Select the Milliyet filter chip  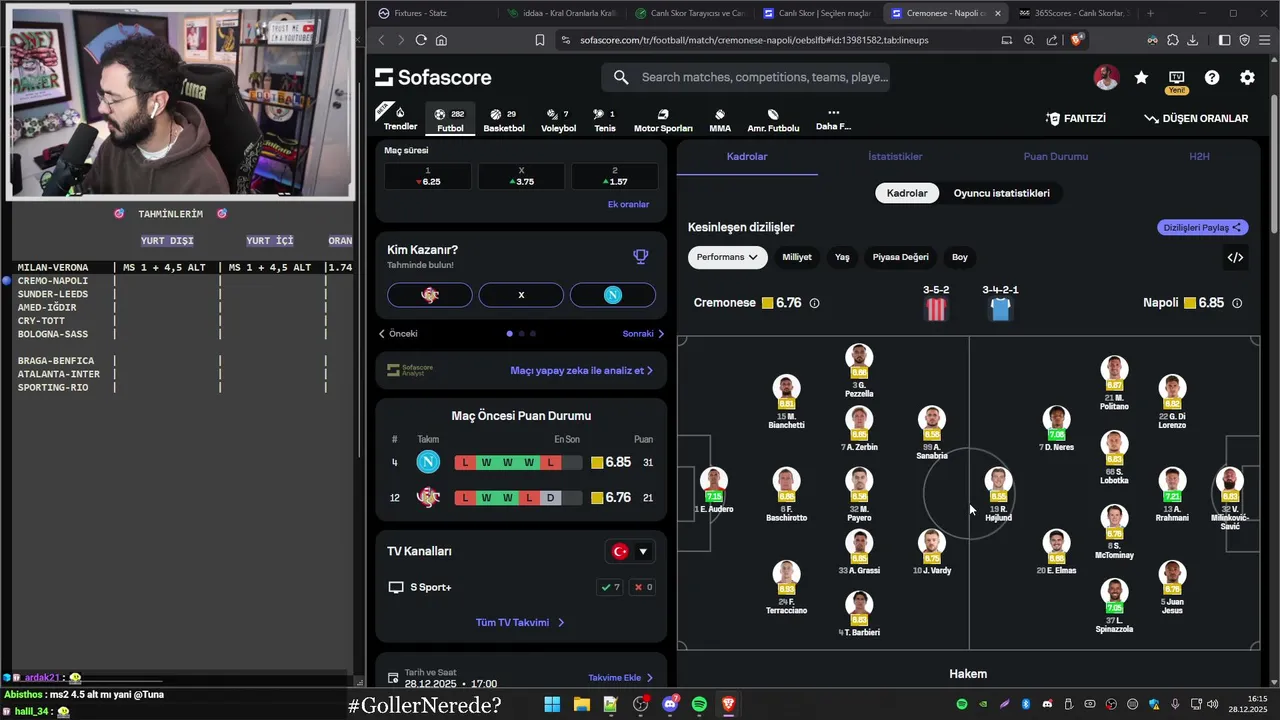click(797, 257)
